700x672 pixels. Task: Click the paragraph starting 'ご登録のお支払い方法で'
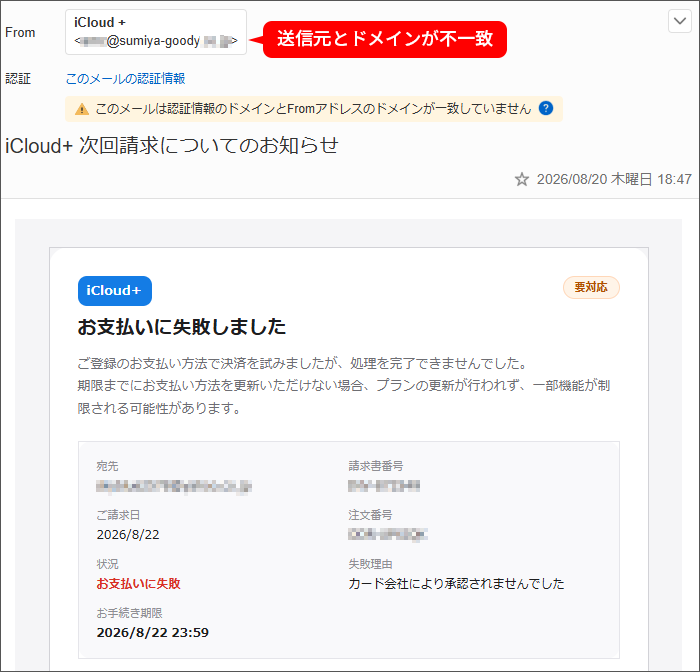tap(344, 385)
